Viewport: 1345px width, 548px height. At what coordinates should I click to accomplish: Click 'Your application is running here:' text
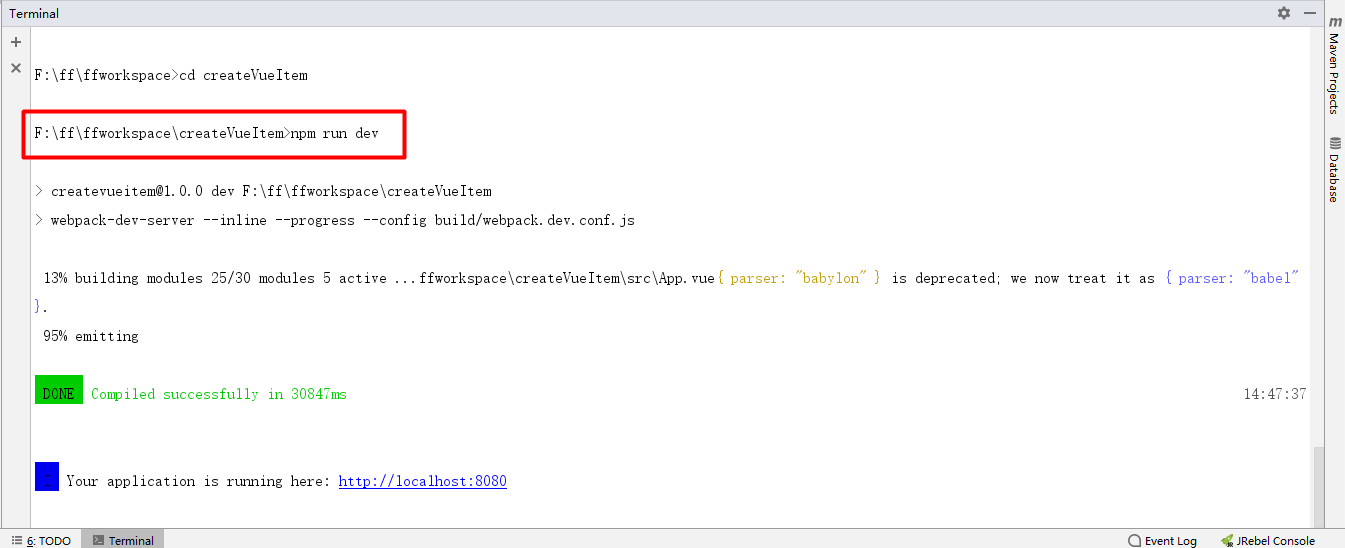(x=198, y=481)
